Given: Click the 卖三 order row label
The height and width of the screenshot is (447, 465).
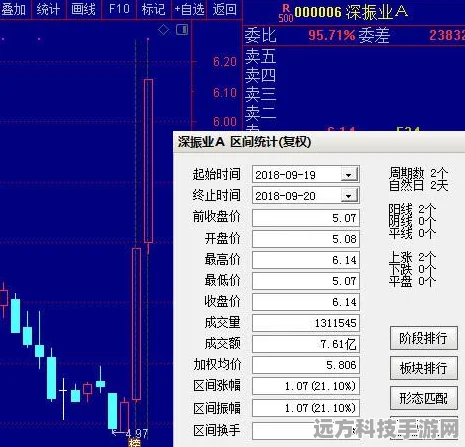Looking at the screenshot, I should tap(260, 94).
